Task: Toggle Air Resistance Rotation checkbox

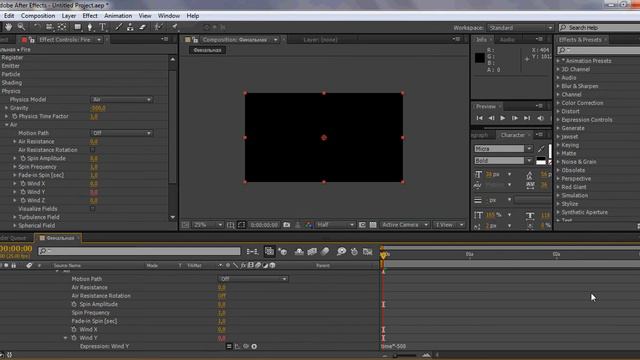Action: (x=93, y=150)
